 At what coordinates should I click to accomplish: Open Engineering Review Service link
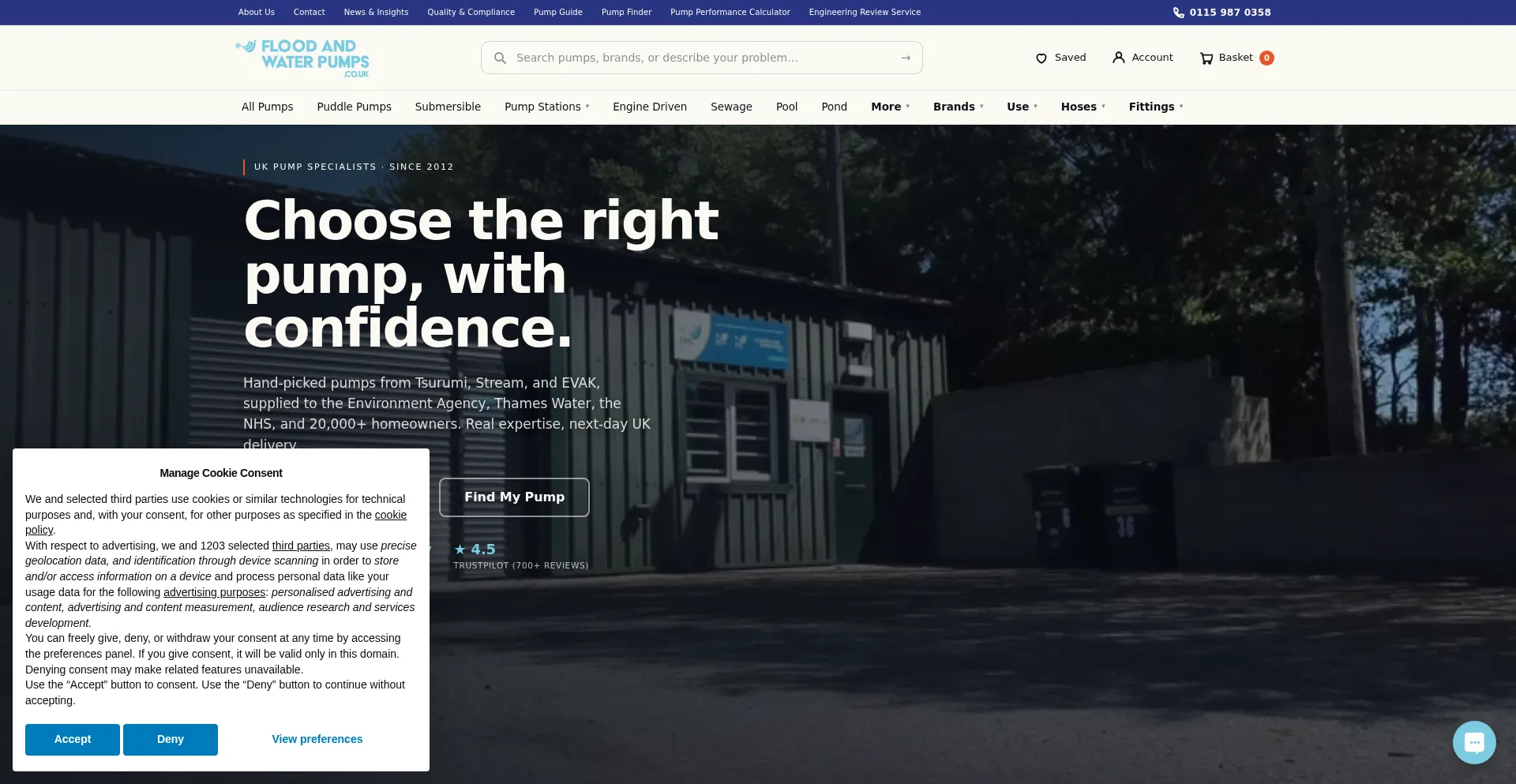tap(865, 13)
